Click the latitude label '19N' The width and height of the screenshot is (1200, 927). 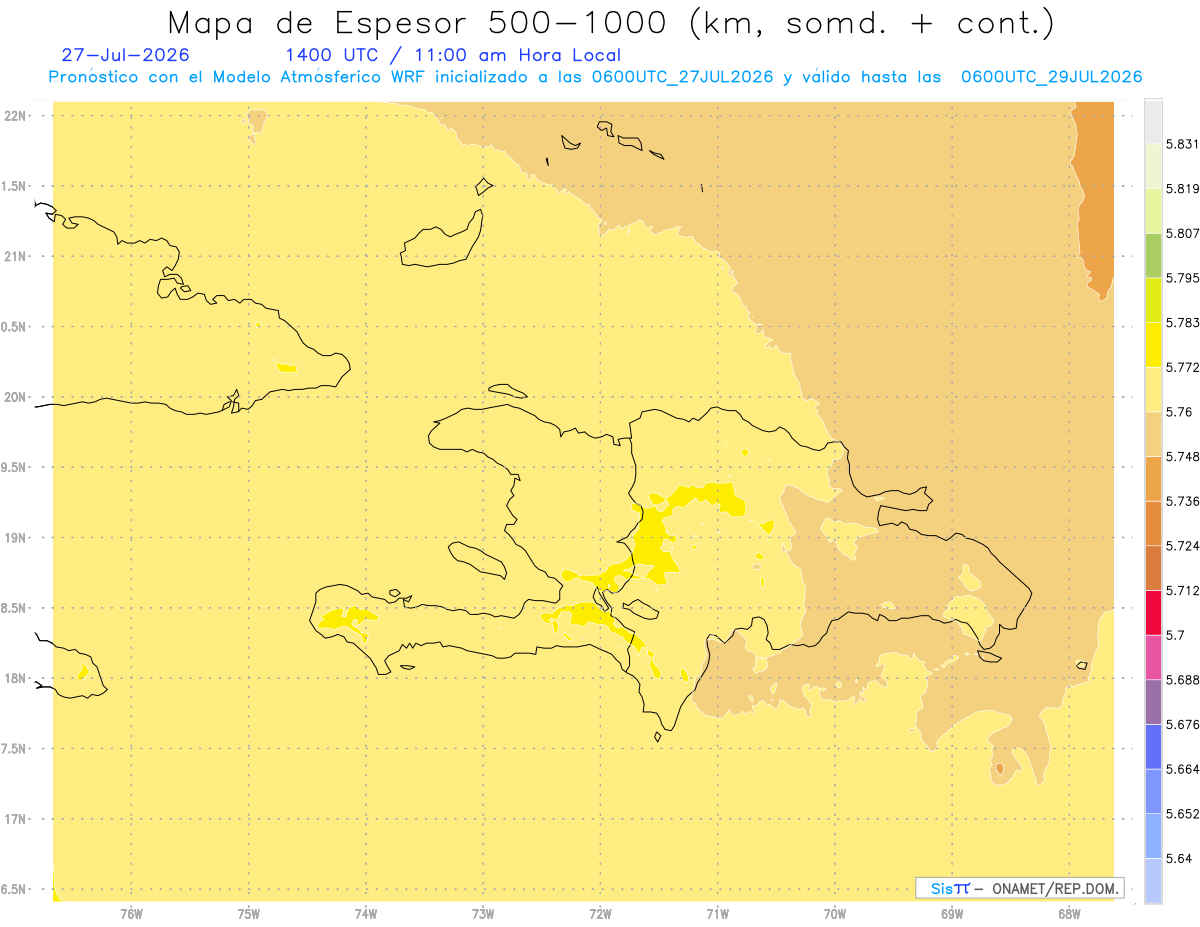point(14,538)
